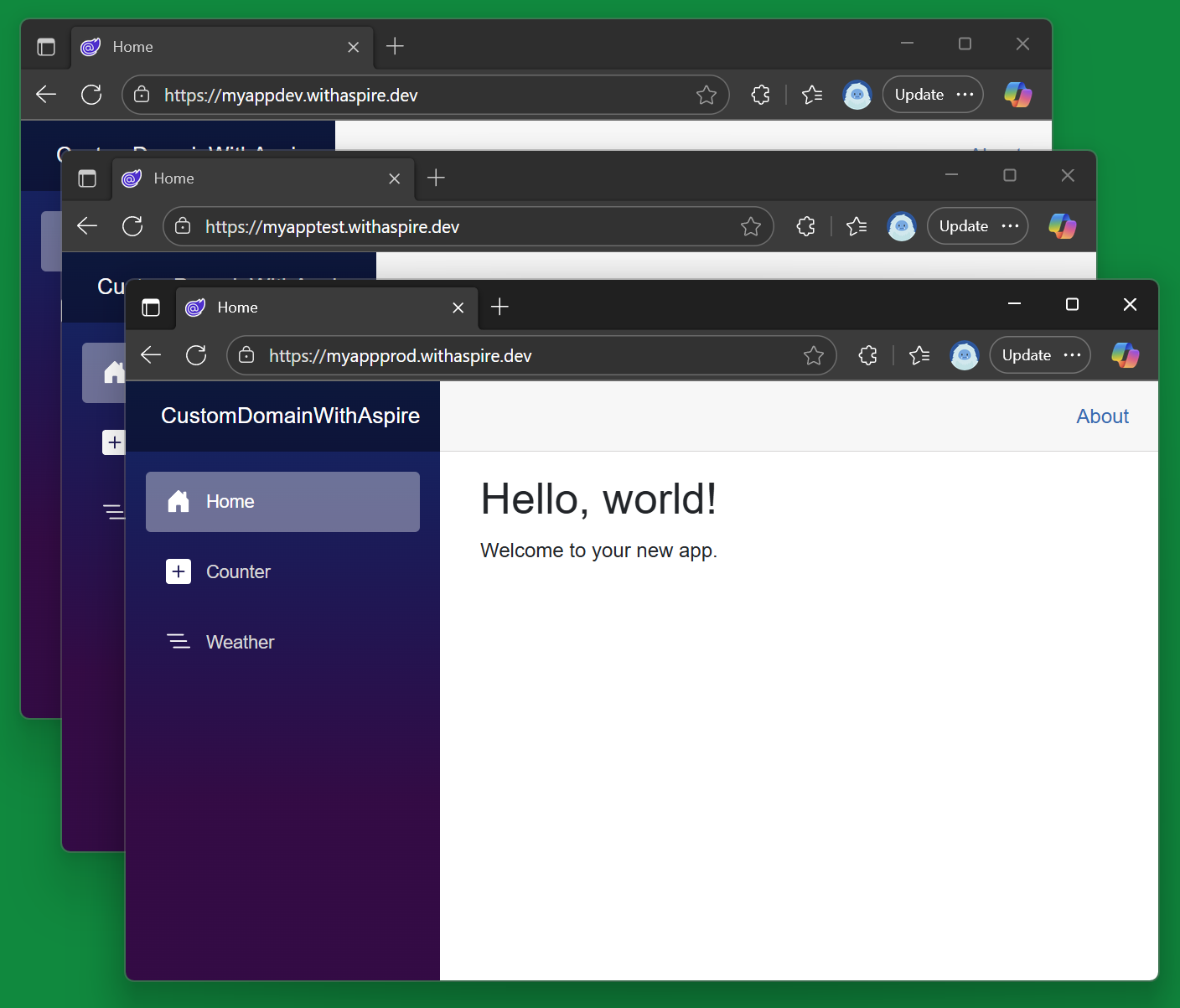This screenshot has height=1008, width=1180.
Task: Click CustomDomainWithAspire brand title
Action: [x=290, y=416]
